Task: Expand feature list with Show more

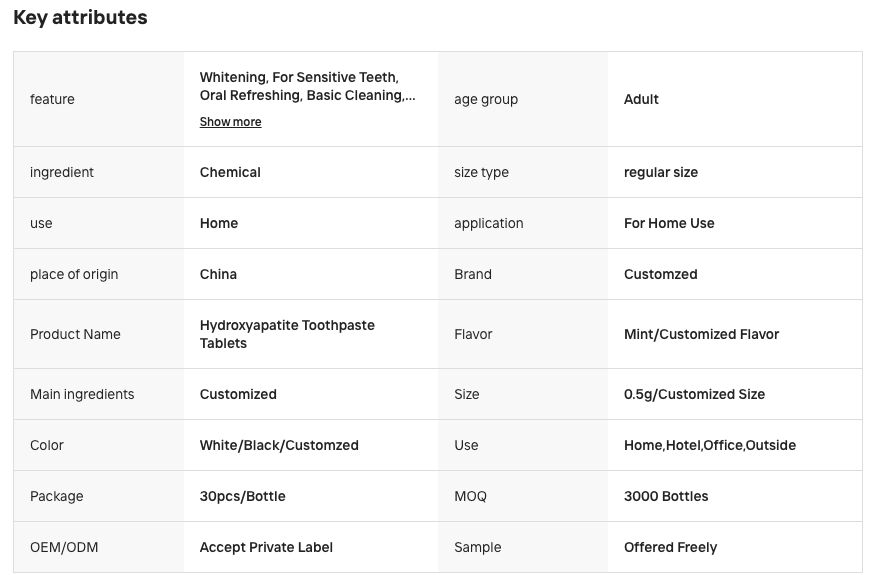Action: click(230, 122)
